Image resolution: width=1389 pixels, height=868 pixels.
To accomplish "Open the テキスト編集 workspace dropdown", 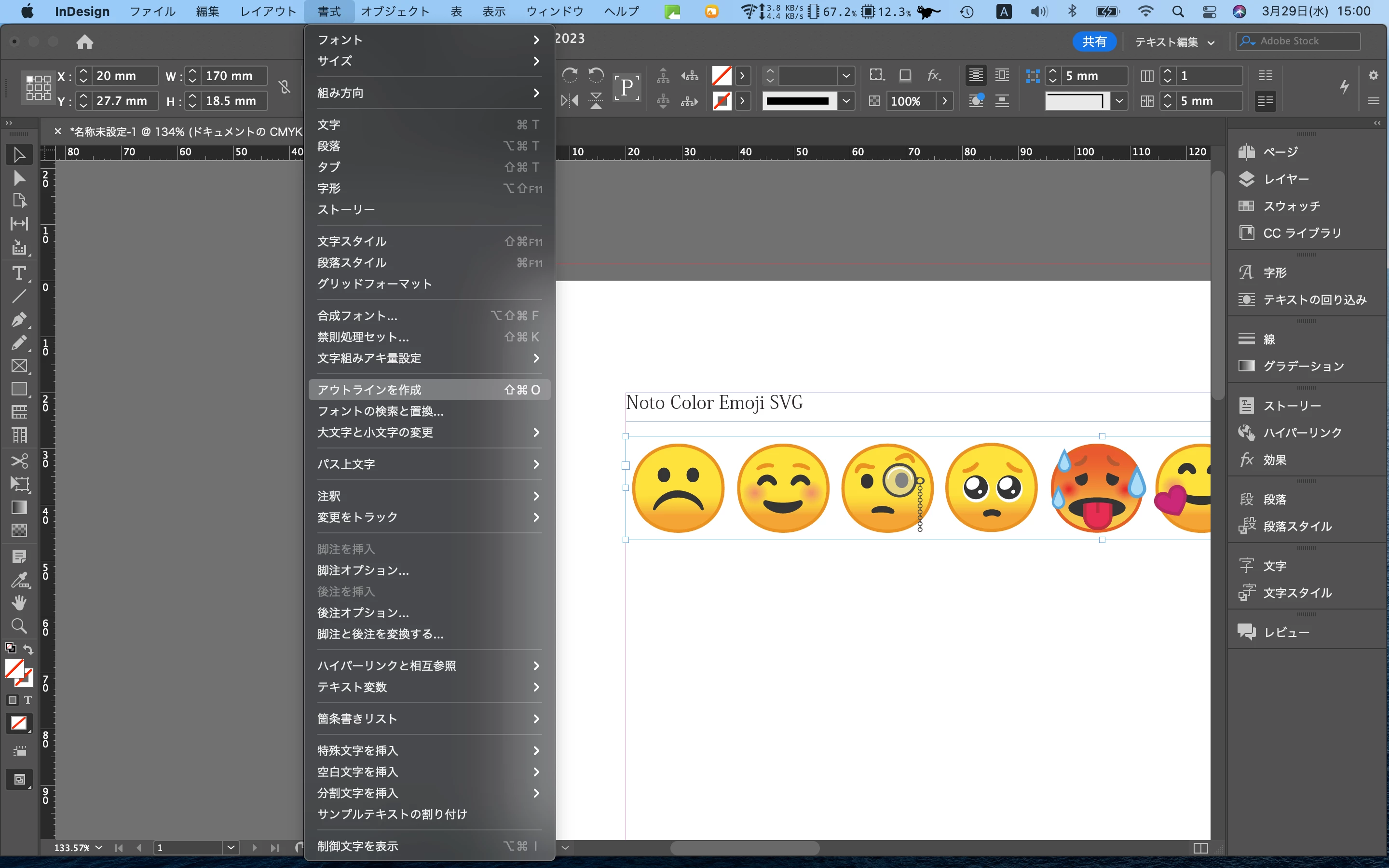I will (1174, 42).
